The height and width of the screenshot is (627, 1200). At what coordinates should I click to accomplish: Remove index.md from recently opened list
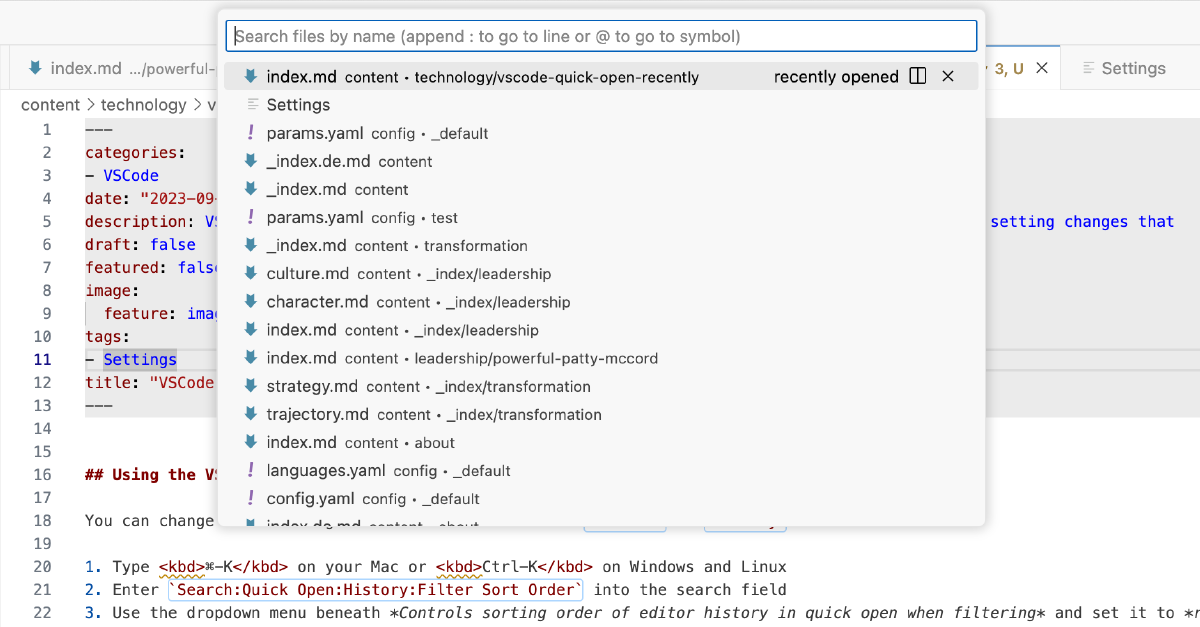tap(948, 75)
